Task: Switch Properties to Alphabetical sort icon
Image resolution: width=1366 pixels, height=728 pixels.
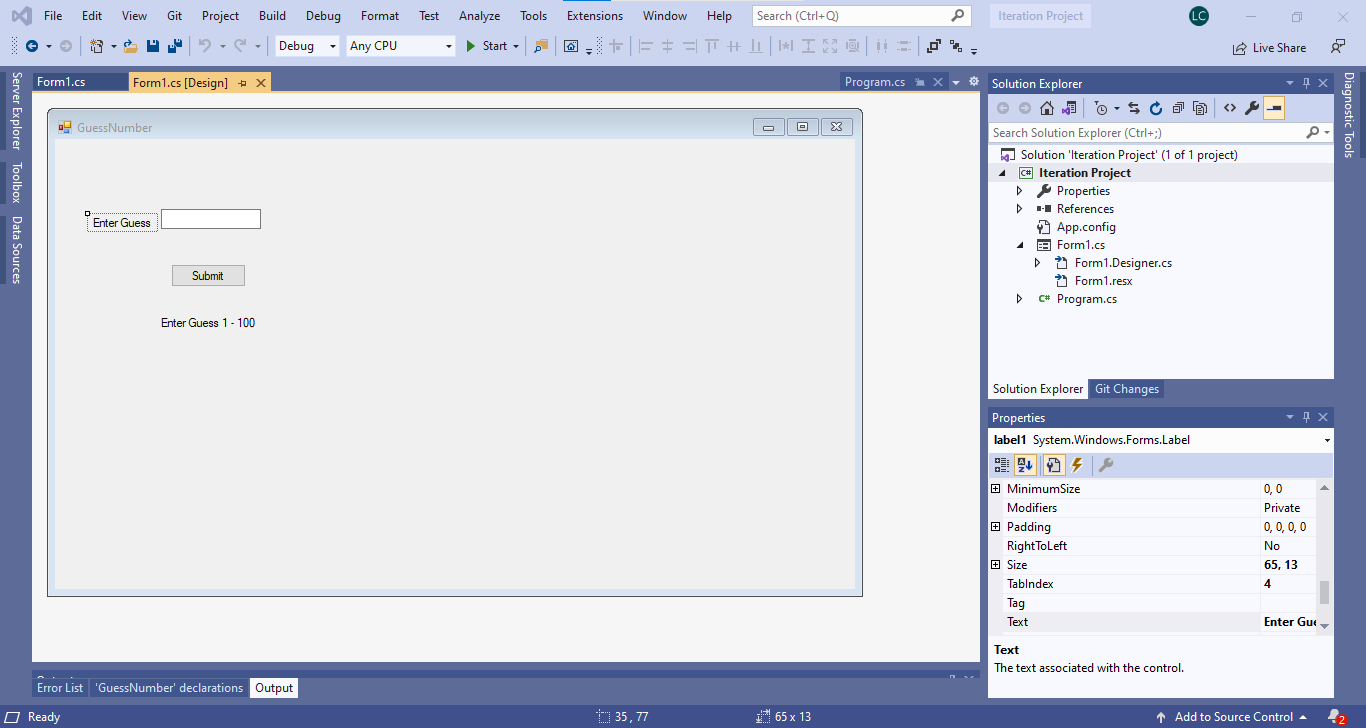Action: pyautogui.click(x=1023, y=464)
